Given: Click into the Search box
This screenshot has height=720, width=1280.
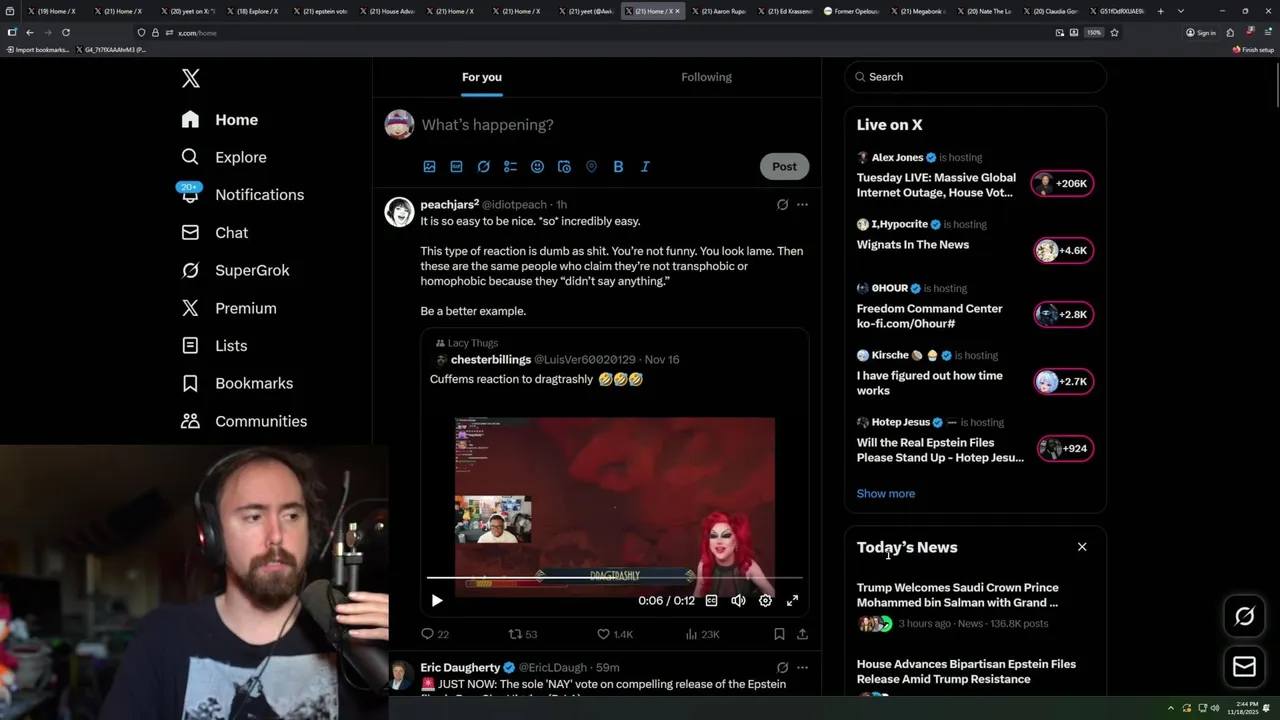Looking at the screenshot, I should click(975, 77).
